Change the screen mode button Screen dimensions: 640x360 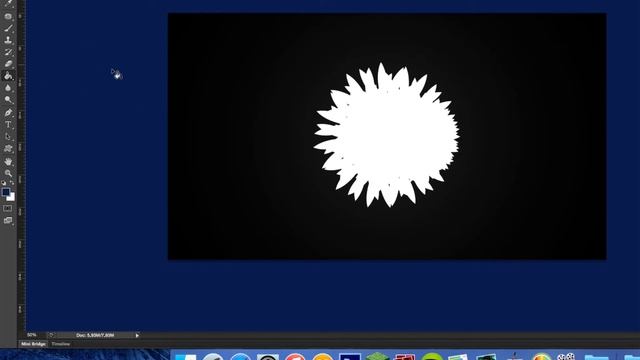[8, 220]
